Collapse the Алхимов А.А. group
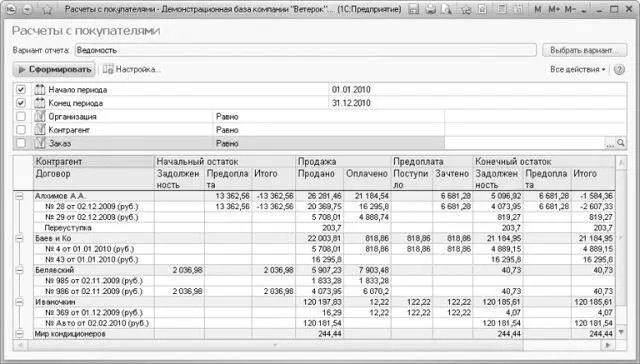 click(19, 196)
